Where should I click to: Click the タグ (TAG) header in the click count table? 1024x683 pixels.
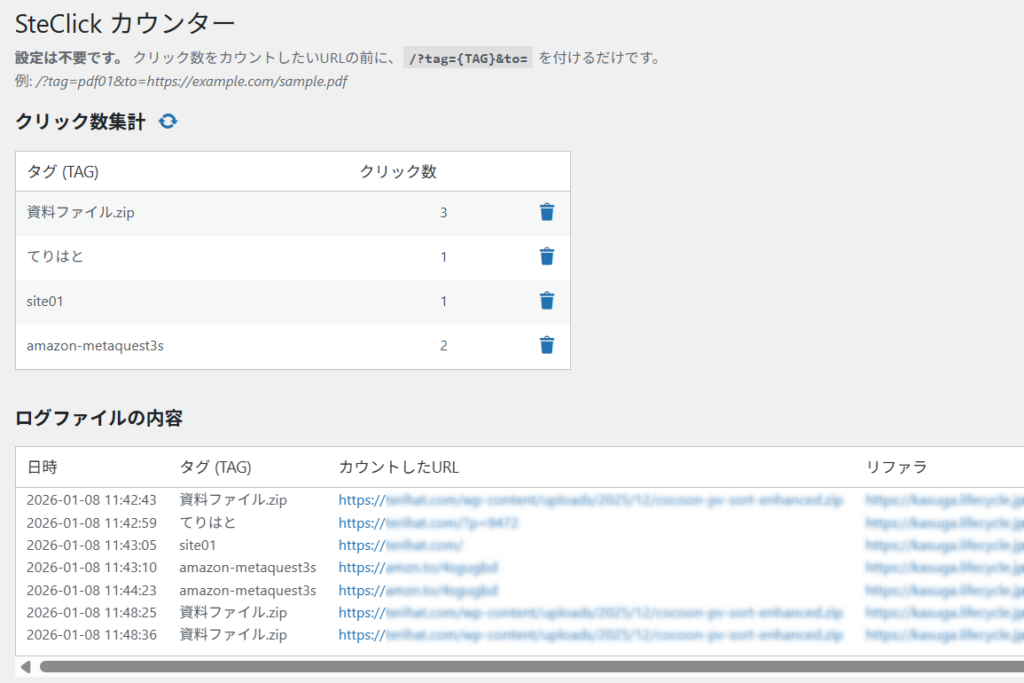63,172
